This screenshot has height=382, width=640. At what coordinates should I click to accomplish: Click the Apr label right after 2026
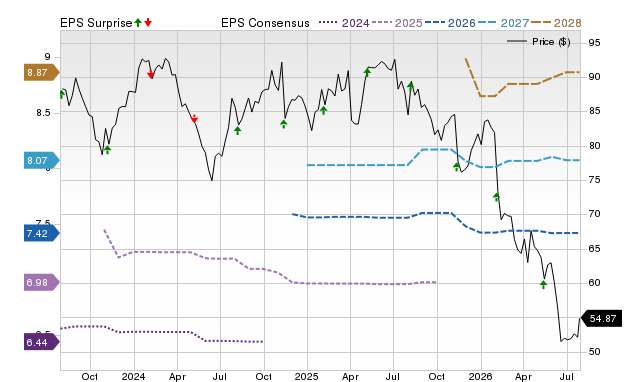(x=523, y=376)
